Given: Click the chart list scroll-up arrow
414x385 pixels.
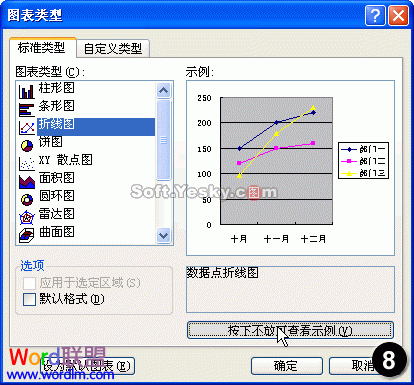Looking at the screenshot, I should coord(163,90).
